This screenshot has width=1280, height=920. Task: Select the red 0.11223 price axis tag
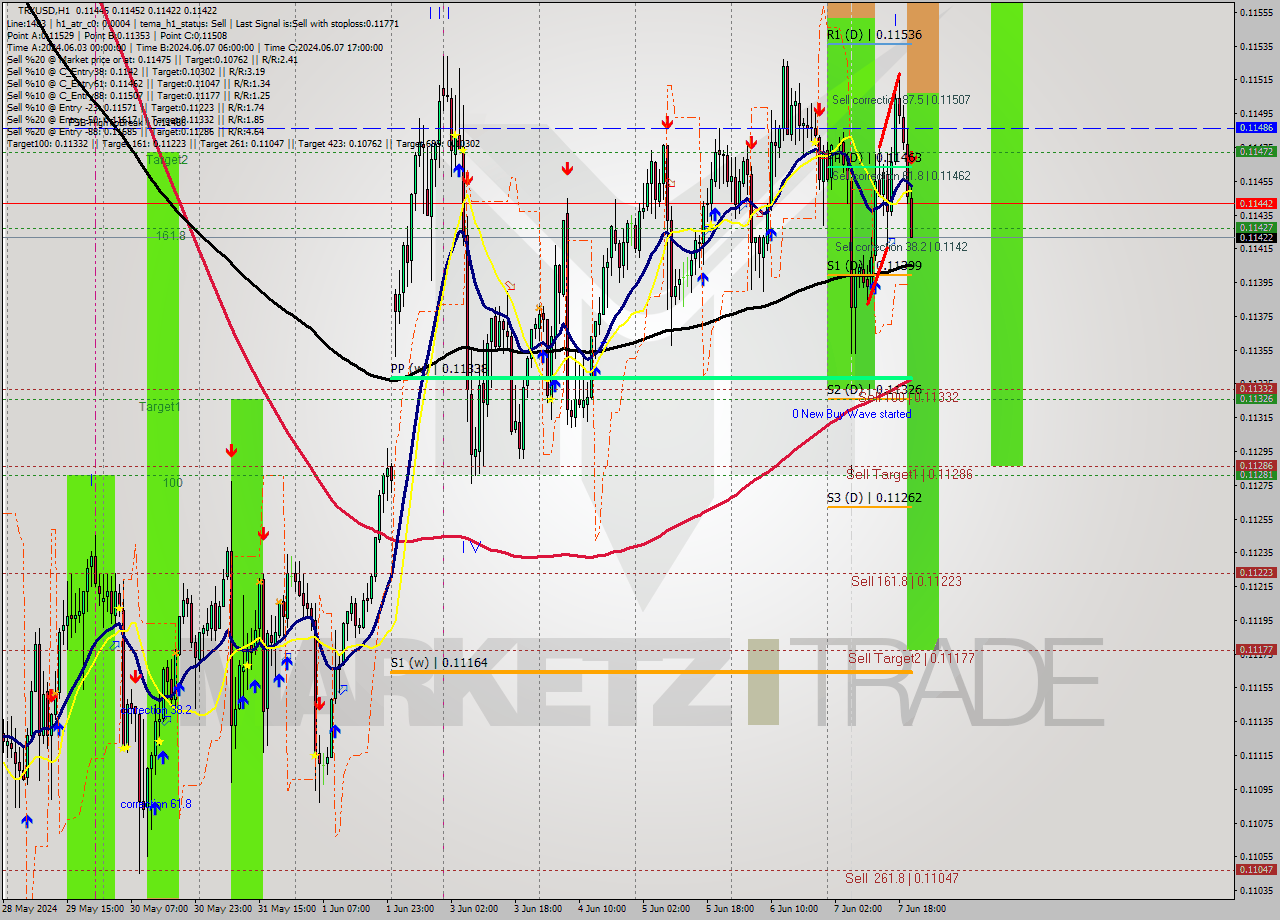pyautogui.click(x=1256, y=572)
